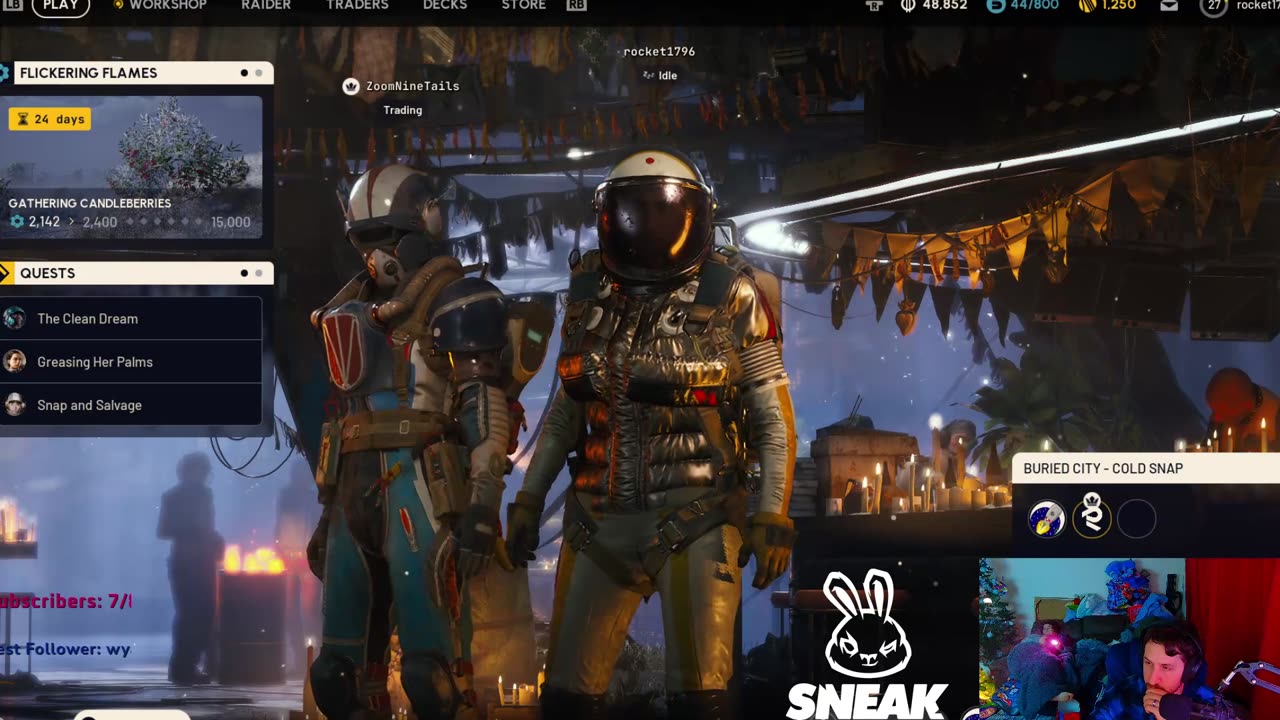1280x720 pixels.
Task: Open the DECKS tab
Action: 445,5
